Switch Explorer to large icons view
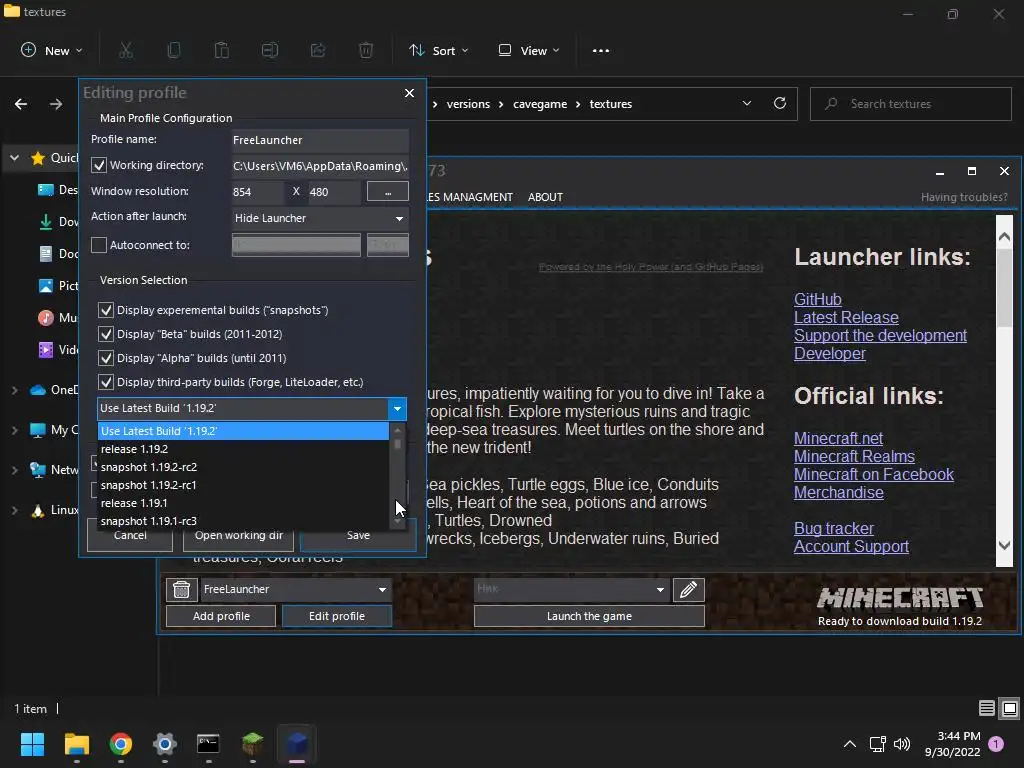This screenshot has width=1024, height=768. pyautogui.click(x=1010, y=708)
